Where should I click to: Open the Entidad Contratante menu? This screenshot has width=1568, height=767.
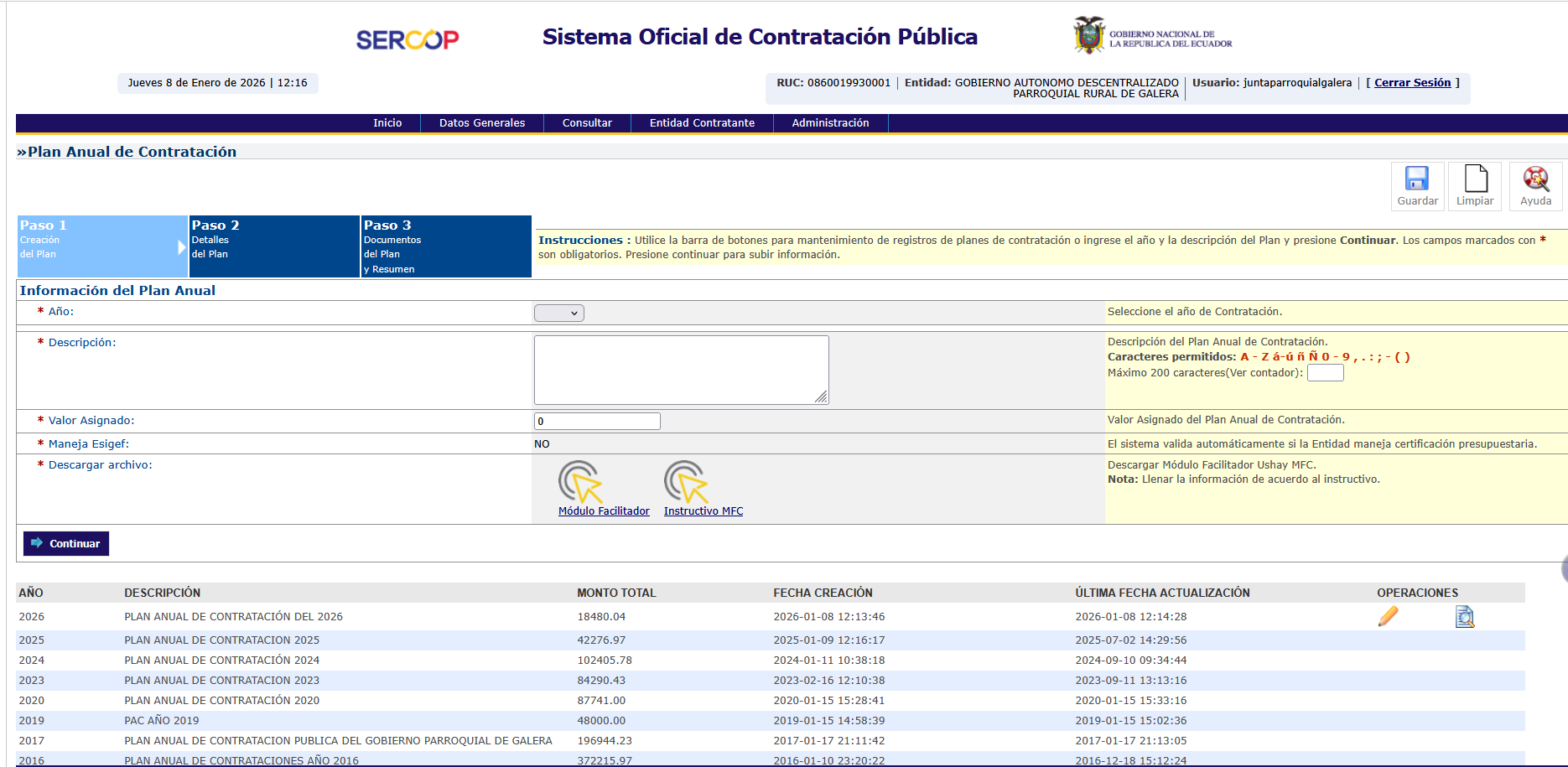coord(702,123)
